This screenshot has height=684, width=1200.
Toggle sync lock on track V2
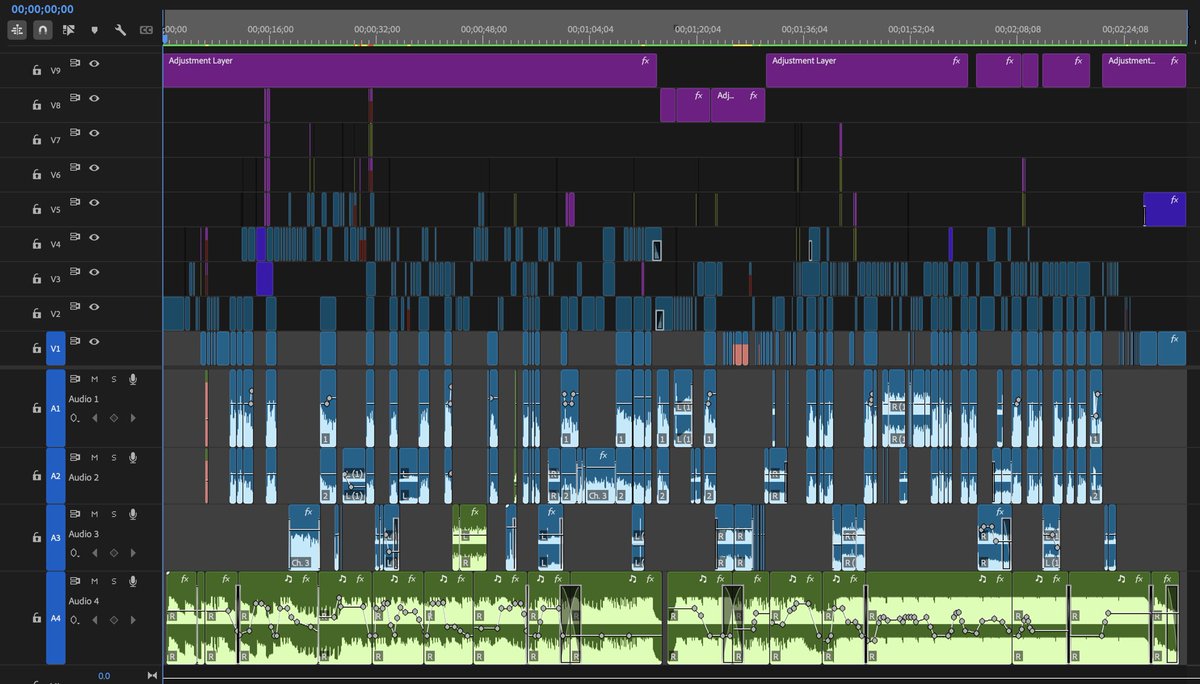(x=74, y=306)
